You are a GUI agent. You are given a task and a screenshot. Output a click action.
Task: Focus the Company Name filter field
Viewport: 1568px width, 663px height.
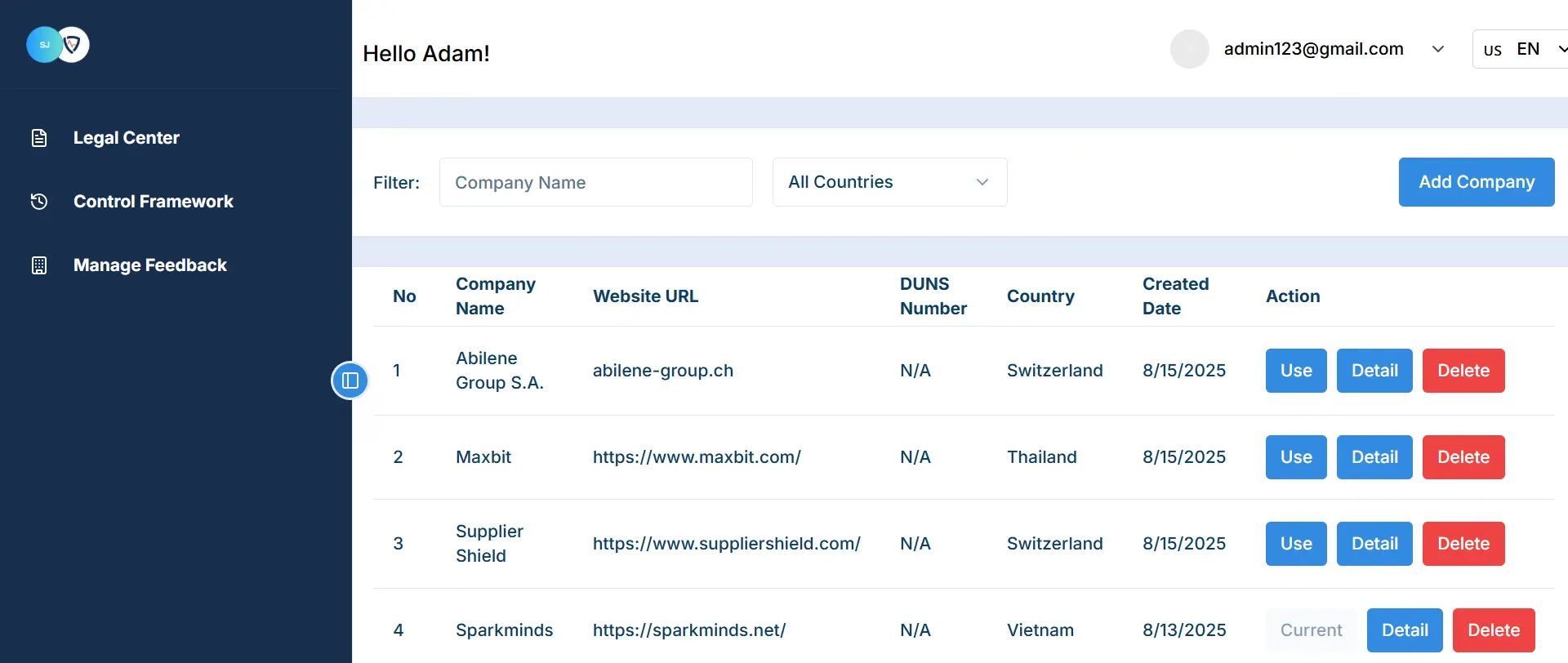point(595,182)
